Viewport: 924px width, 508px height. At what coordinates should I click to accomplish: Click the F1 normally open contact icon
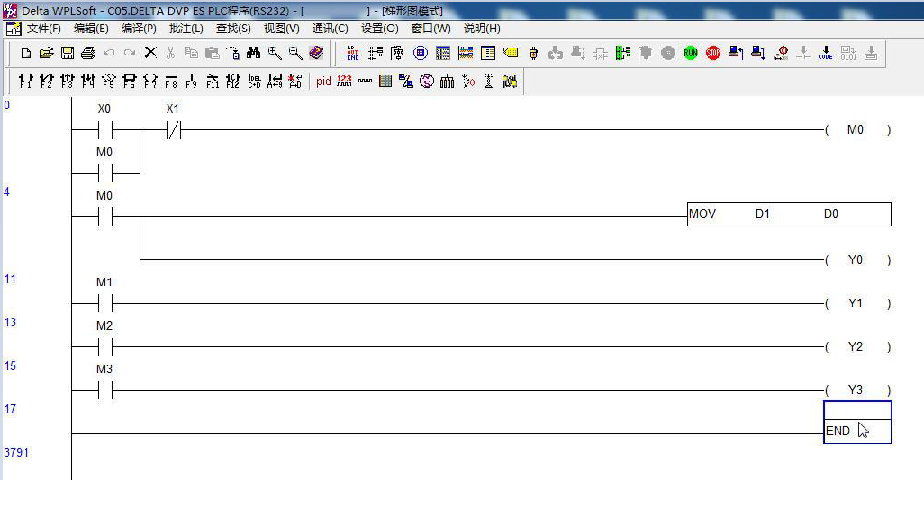pyautogui.click(x=26, y=81)
